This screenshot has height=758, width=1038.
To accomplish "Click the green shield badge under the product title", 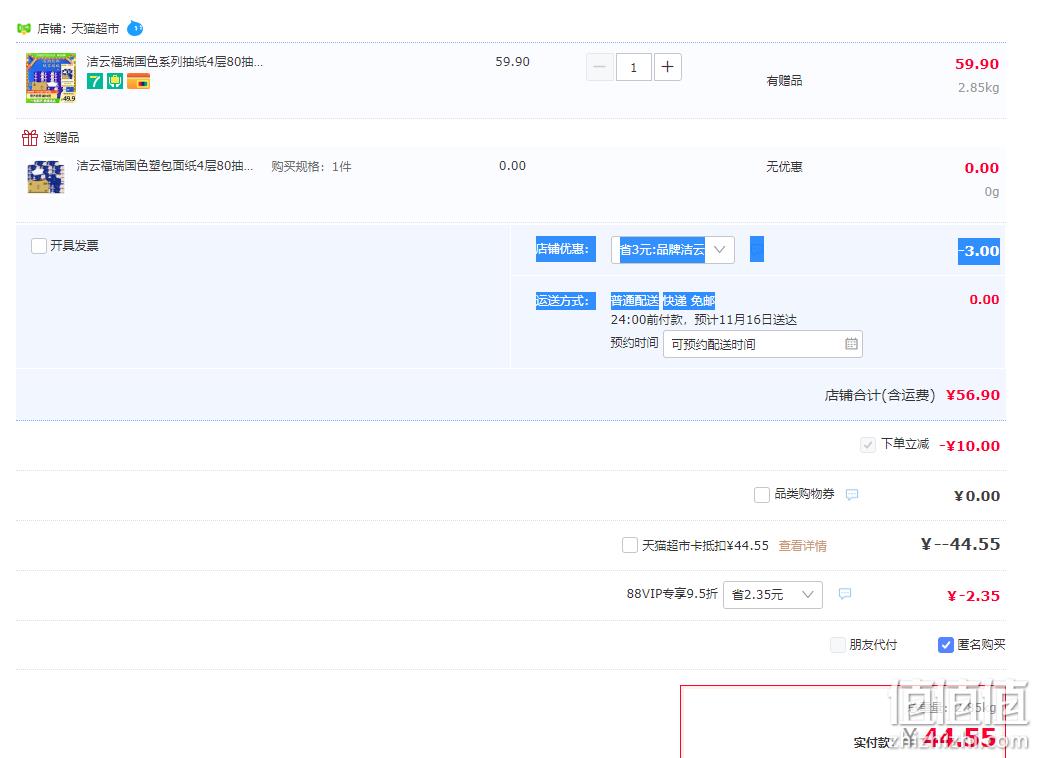I will pyautogui.click(x=115, y=81).
